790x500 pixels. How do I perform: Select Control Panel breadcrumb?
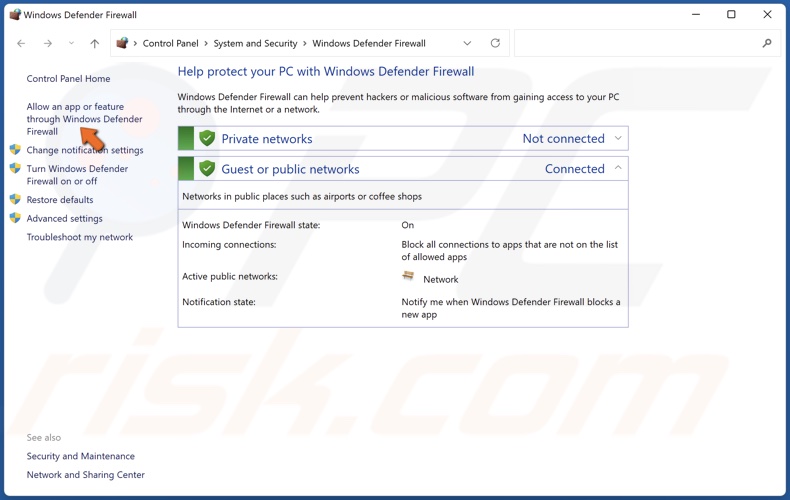tap(170, 43)
